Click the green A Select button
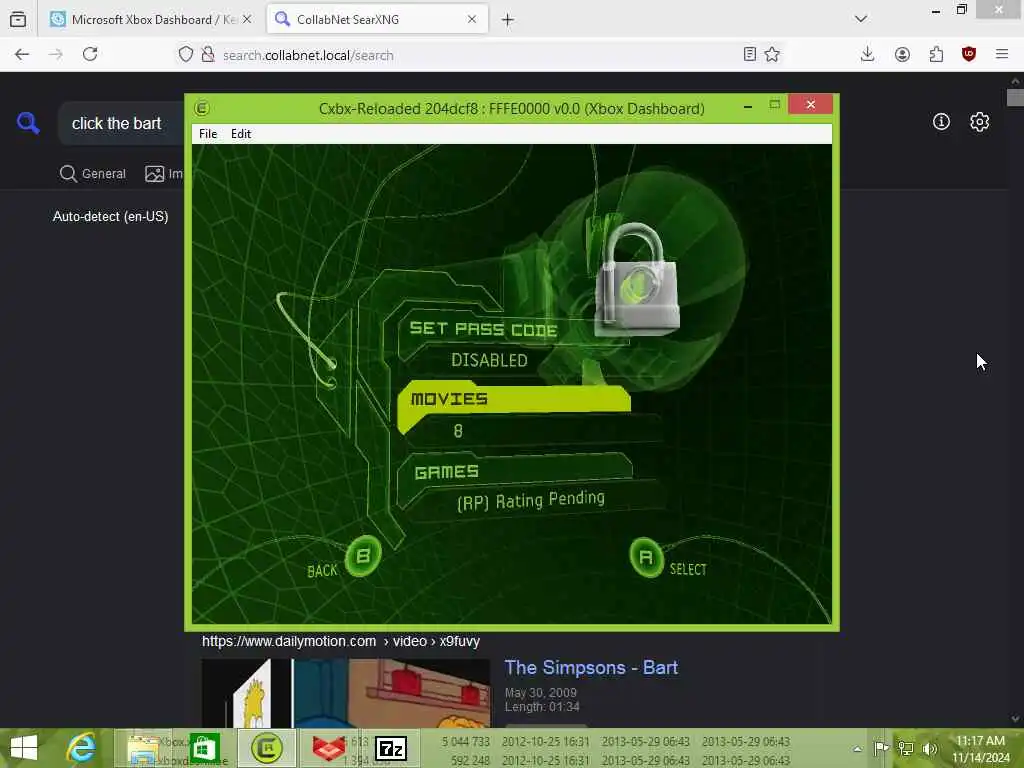 pyautogui.click(x=646, y=557)
